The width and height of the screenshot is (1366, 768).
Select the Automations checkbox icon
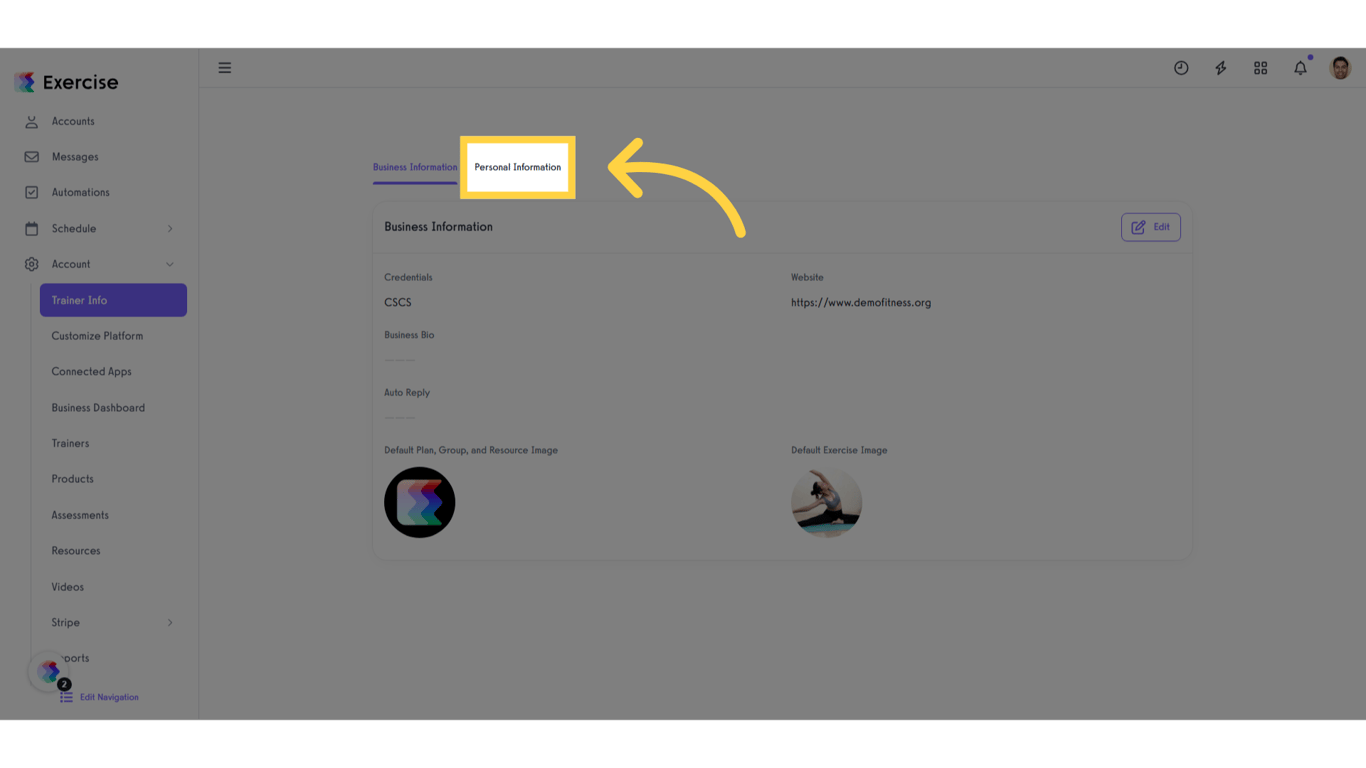[33, 192]
